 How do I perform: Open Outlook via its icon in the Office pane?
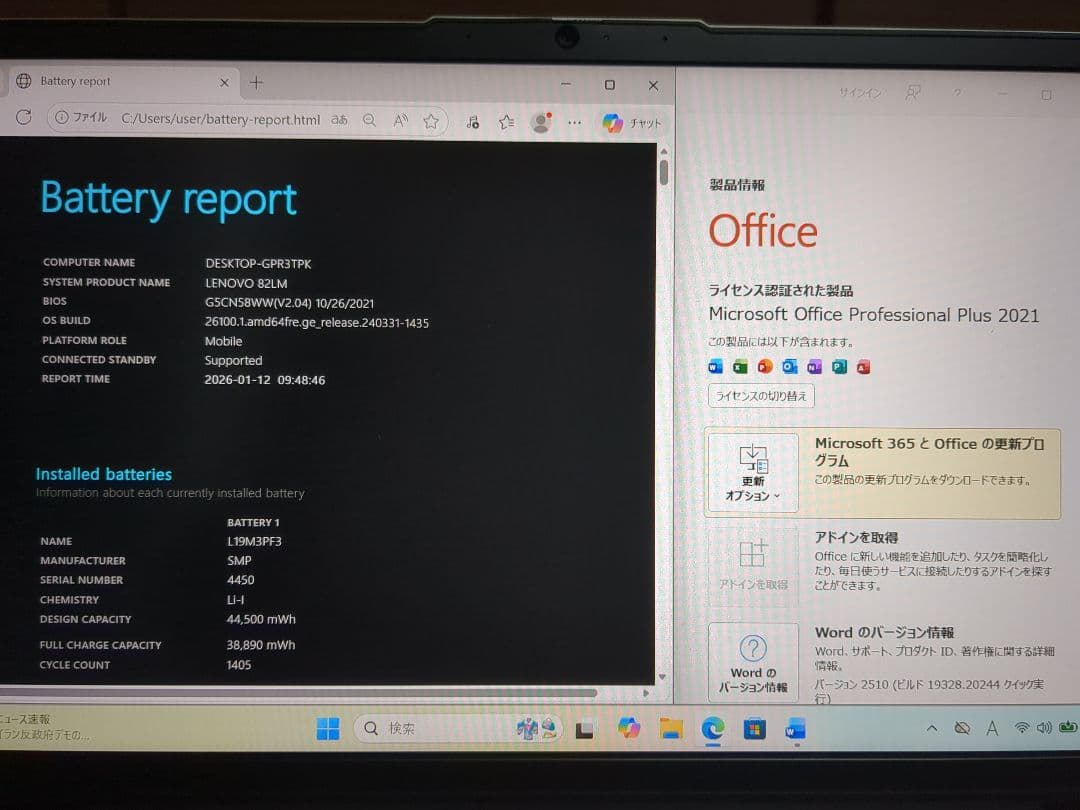click(788, 367)
